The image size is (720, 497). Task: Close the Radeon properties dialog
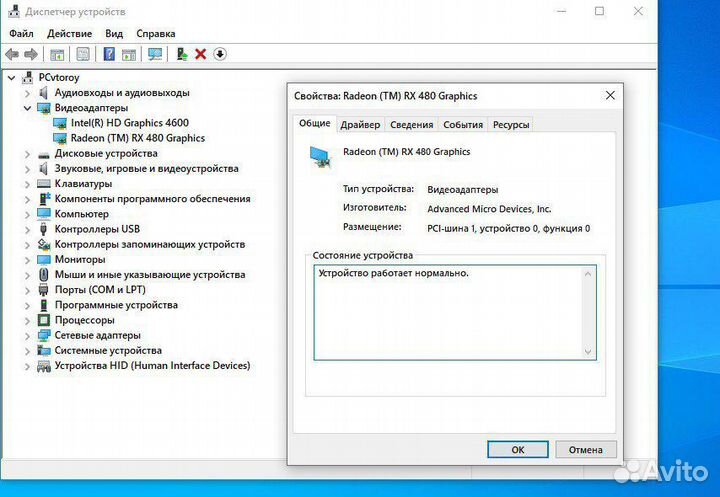click(610, 95)
